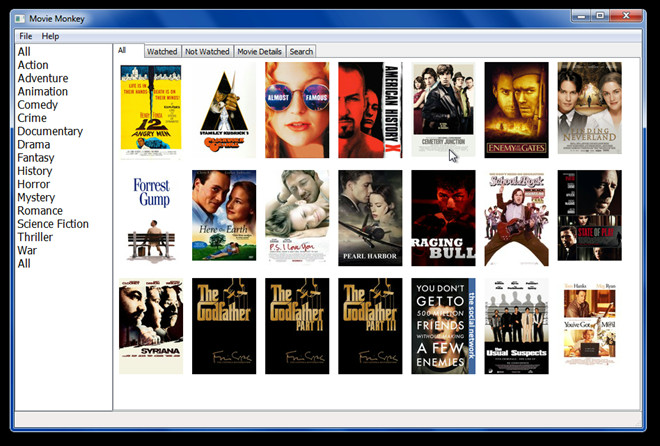Screen dimensions: 660x446
Task: Filter movies by Mystery genre
Action: [36, 197]
